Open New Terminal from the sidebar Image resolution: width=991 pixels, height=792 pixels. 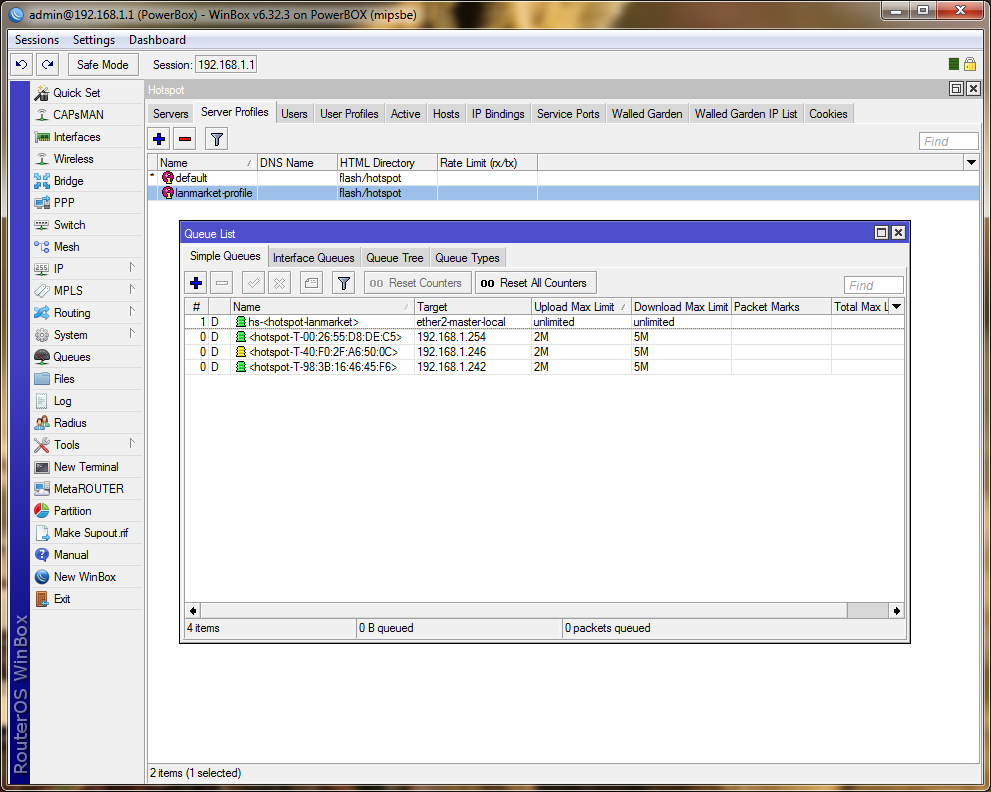[85, 467]
